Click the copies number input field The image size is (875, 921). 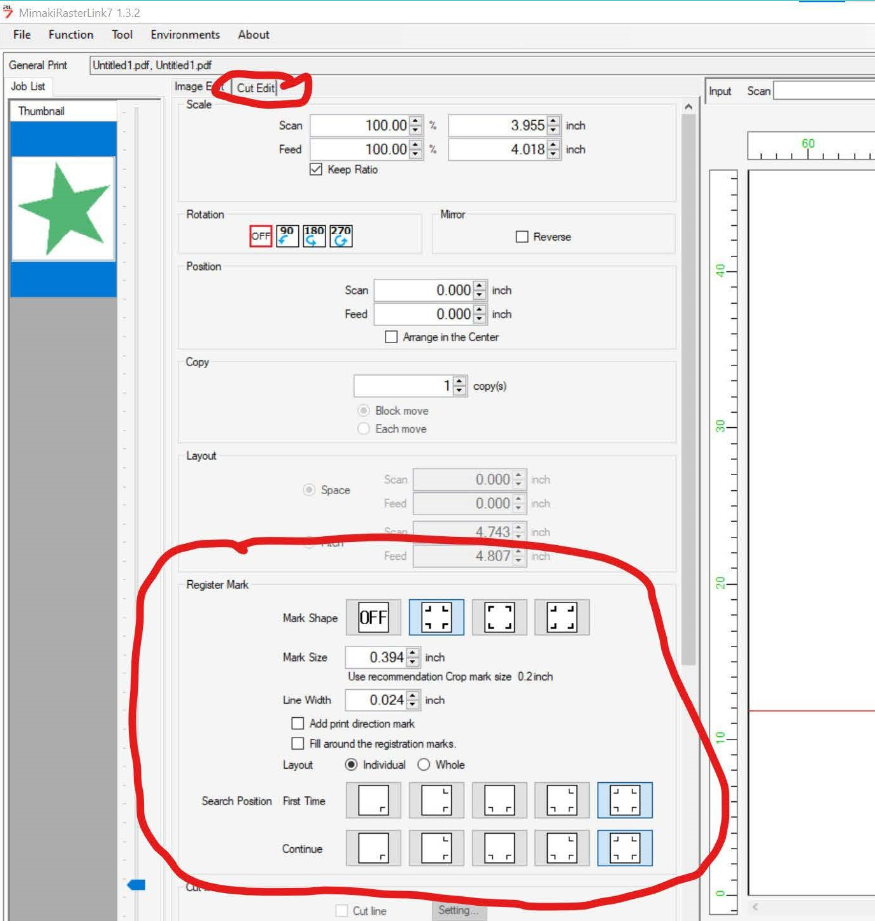[404, 386]
